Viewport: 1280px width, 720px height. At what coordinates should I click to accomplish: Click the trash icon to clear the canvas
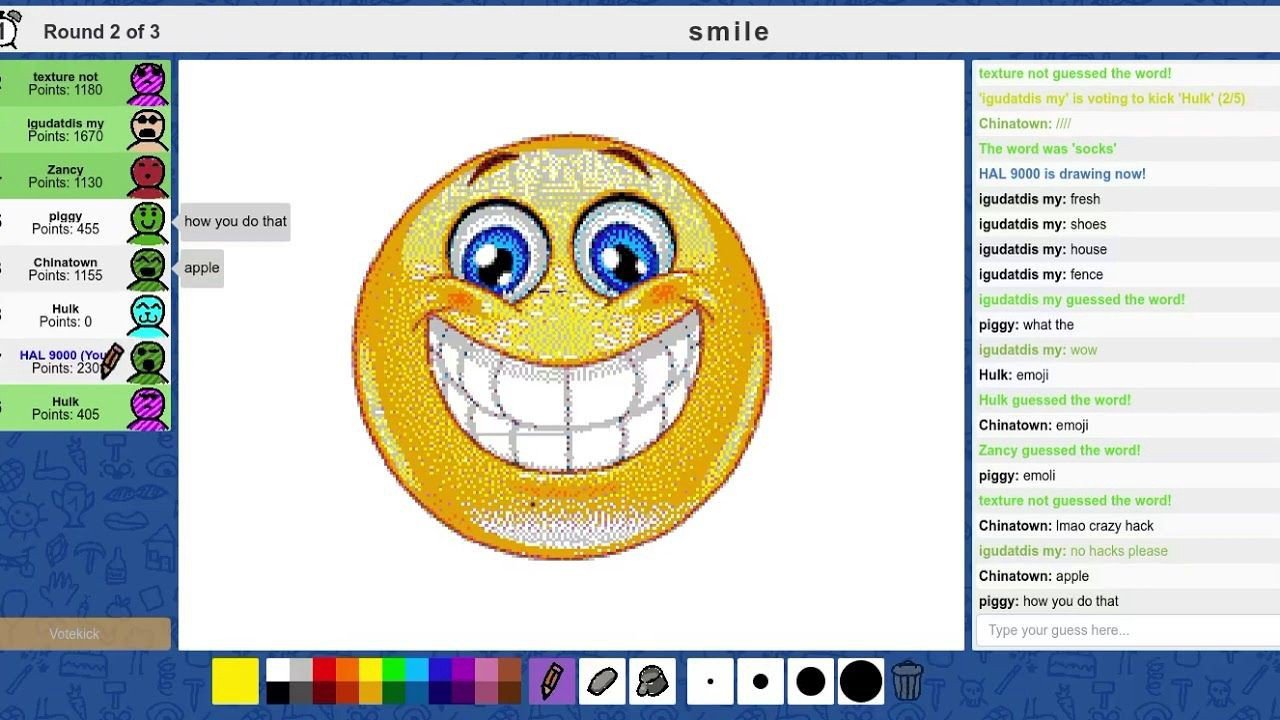coord(908,680)
